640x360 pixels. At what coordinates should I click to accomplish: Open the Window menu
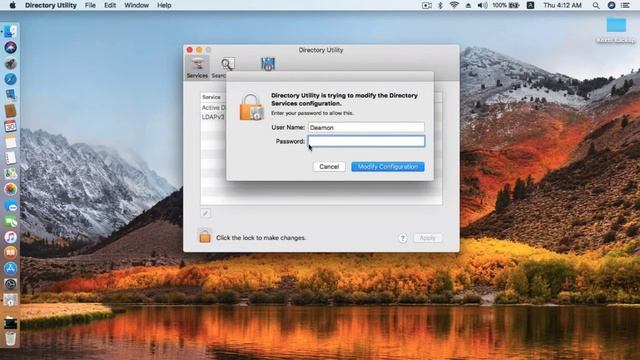coord(136,5)
